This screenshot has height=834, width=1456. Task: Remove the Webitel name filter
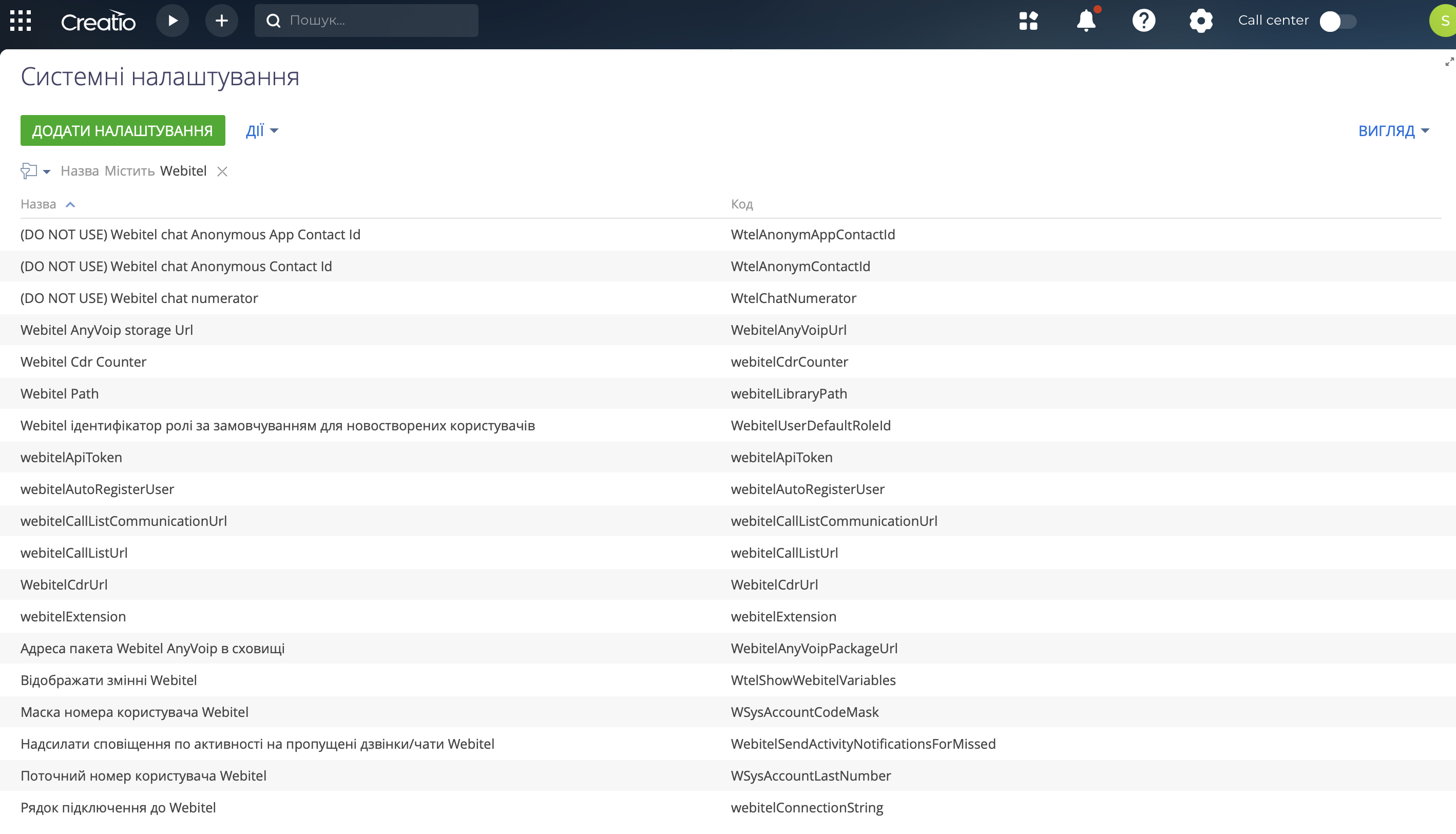pos(222,172)
